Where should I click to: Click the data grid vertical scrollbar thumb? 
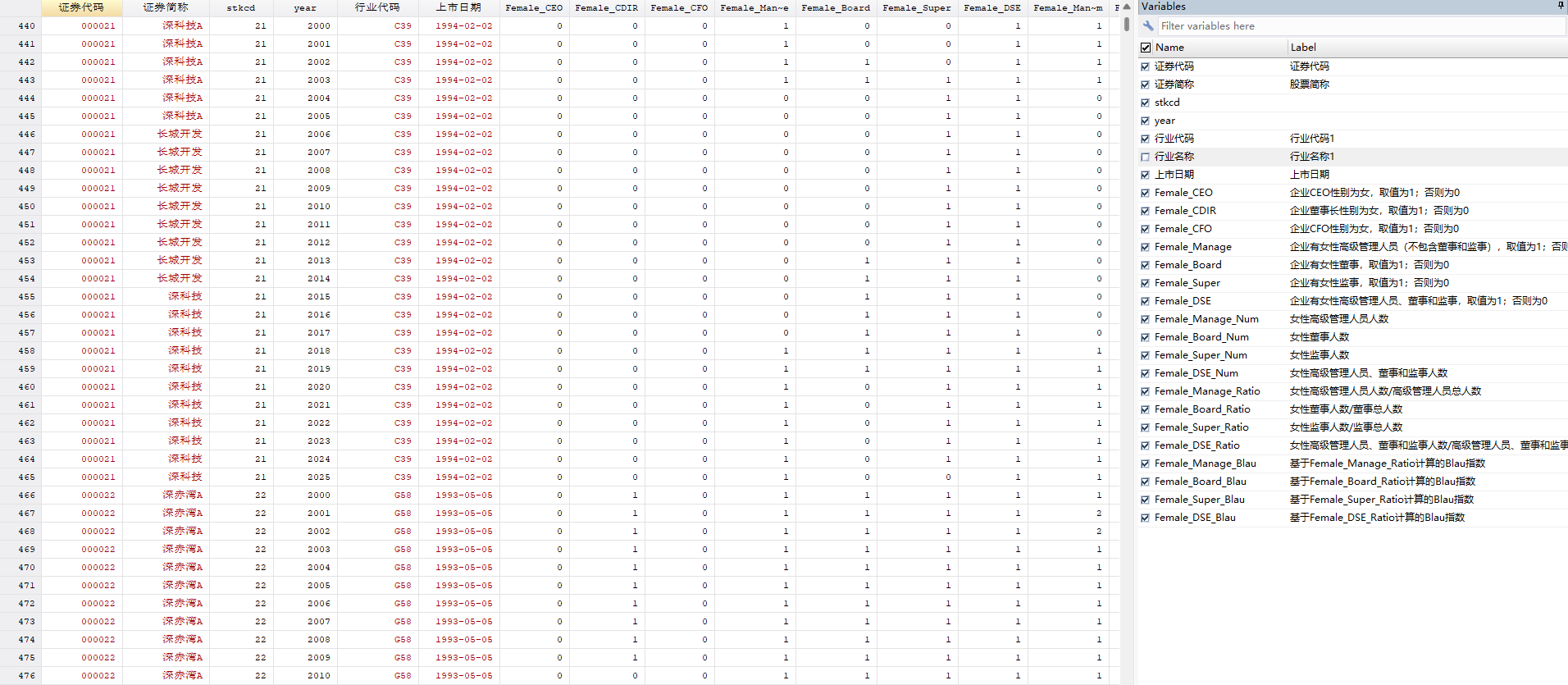coord(1127,25)
